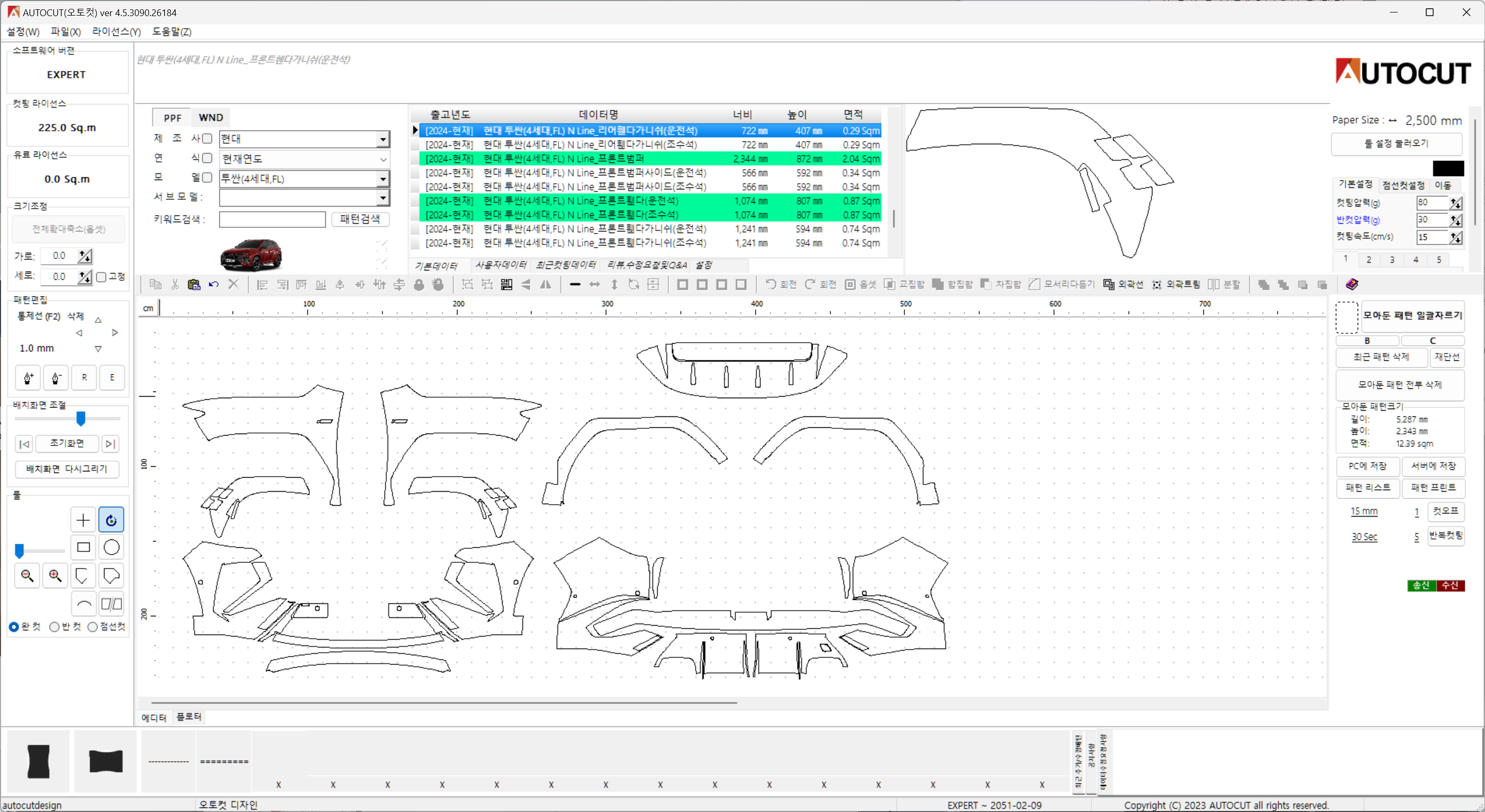Toggle the 고정 fixed-ratio checkbox
The height and width of the screenshot is (812, 1485).
[101, 277]
